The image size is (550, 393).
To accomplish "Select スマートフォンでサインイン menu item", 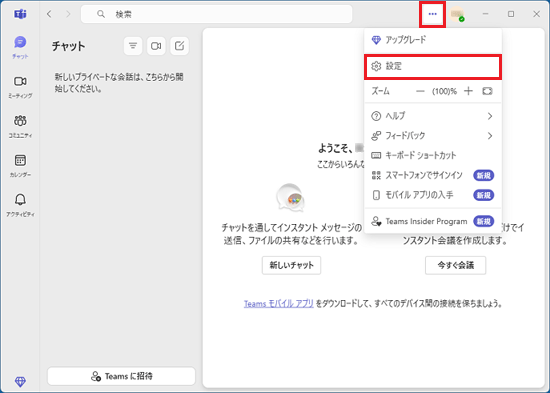I will pyautogui.click(x=433, y=175).
